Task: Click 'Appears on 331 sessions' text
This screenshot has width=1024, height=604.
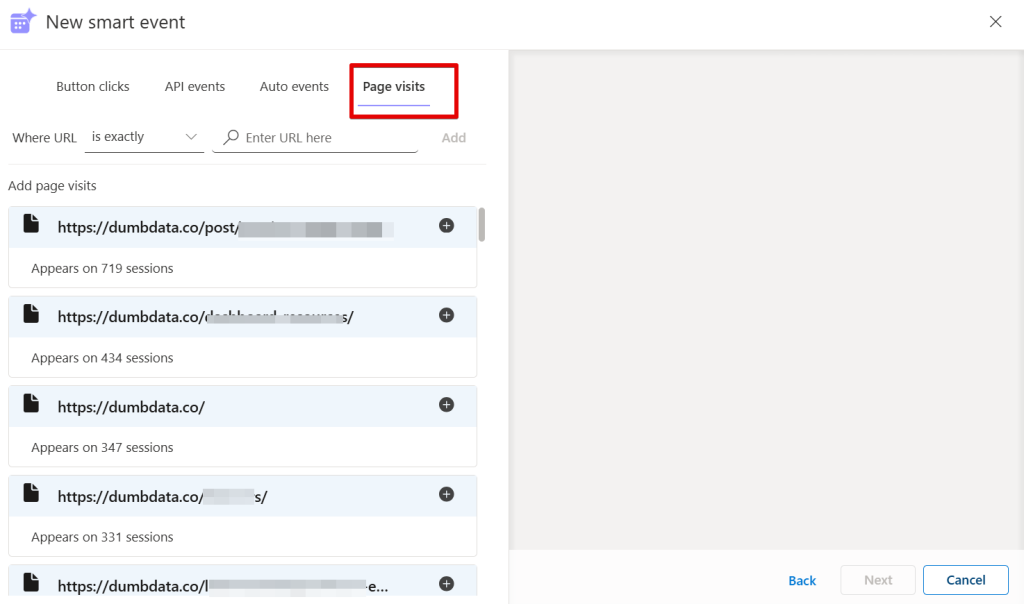Action: pyautogui.click(x=103, y=537)
